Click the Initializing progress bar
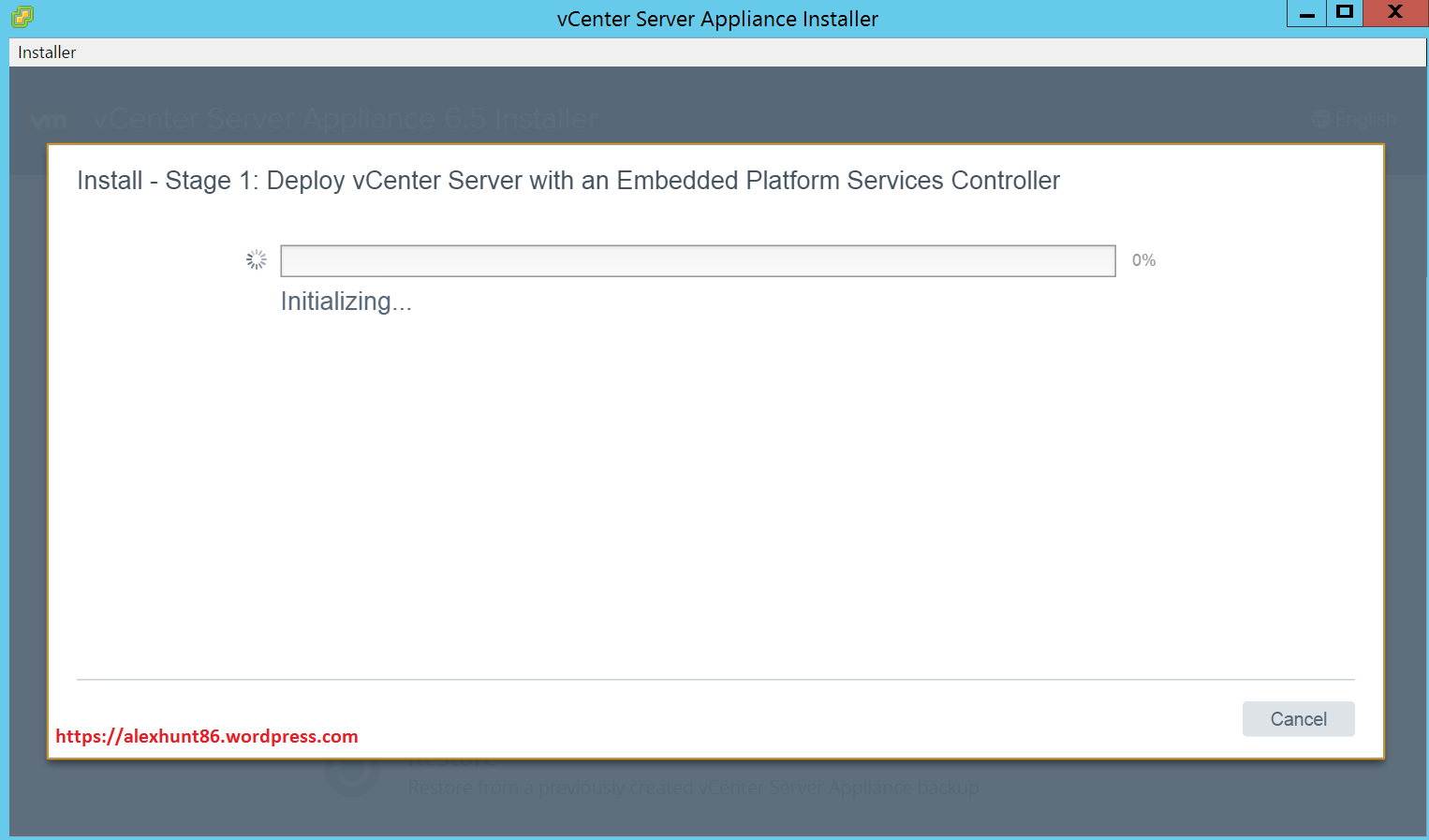The image size is (1429, 840). click(x=698, y=260)
